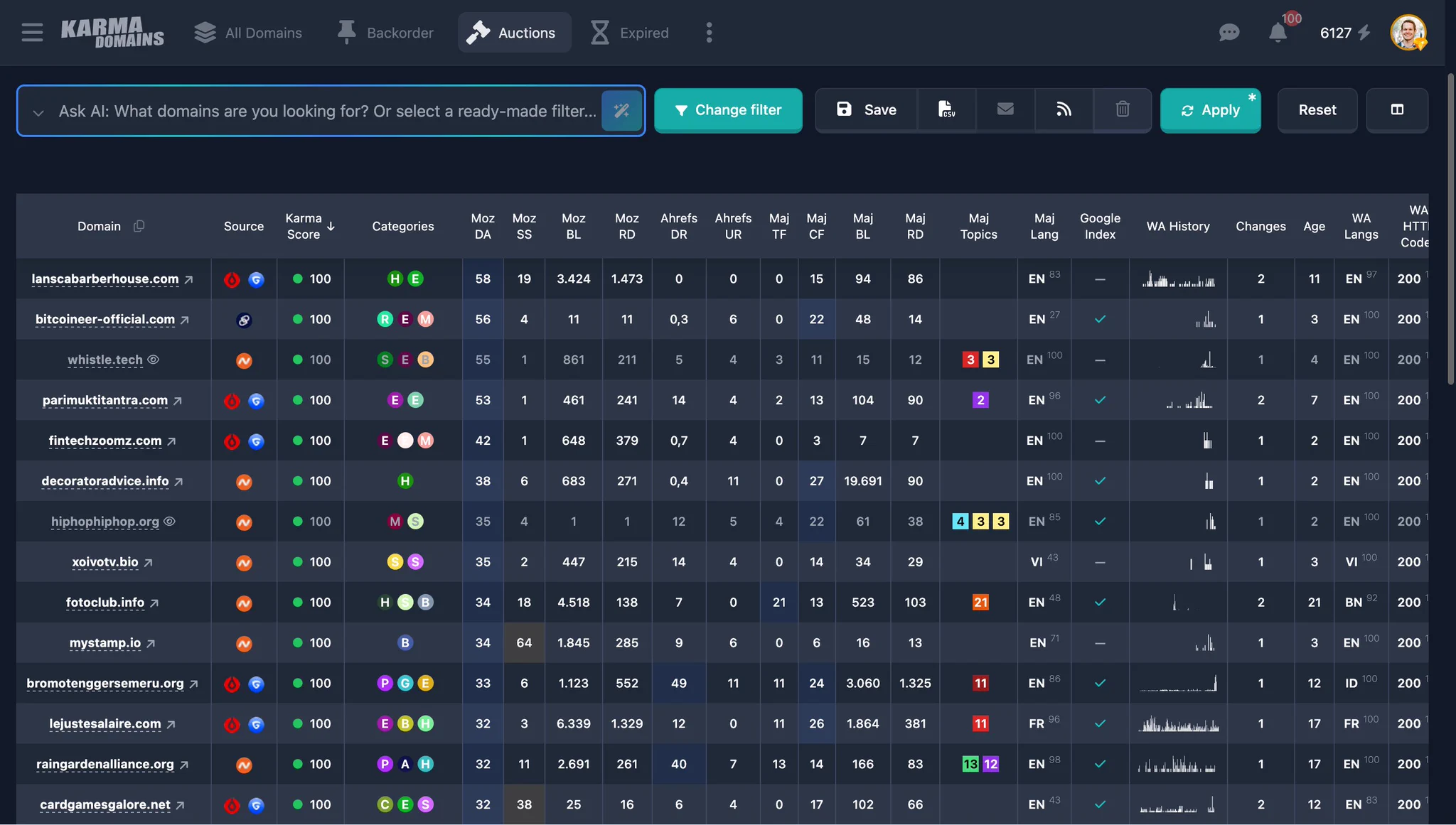
Task: Expand the ready-made filter dropdown chevron
Action: click(x=38, y=112)
